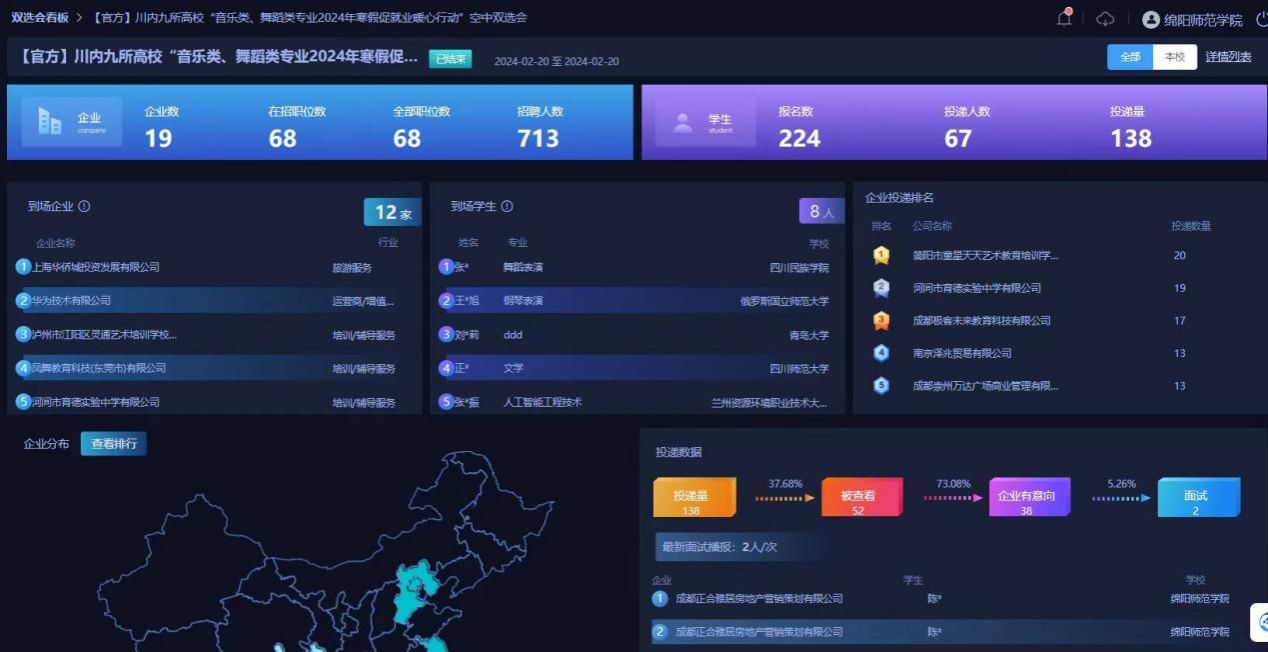
Task: Click the info icon beside 到场学生
Action: (x=507, y=207)
